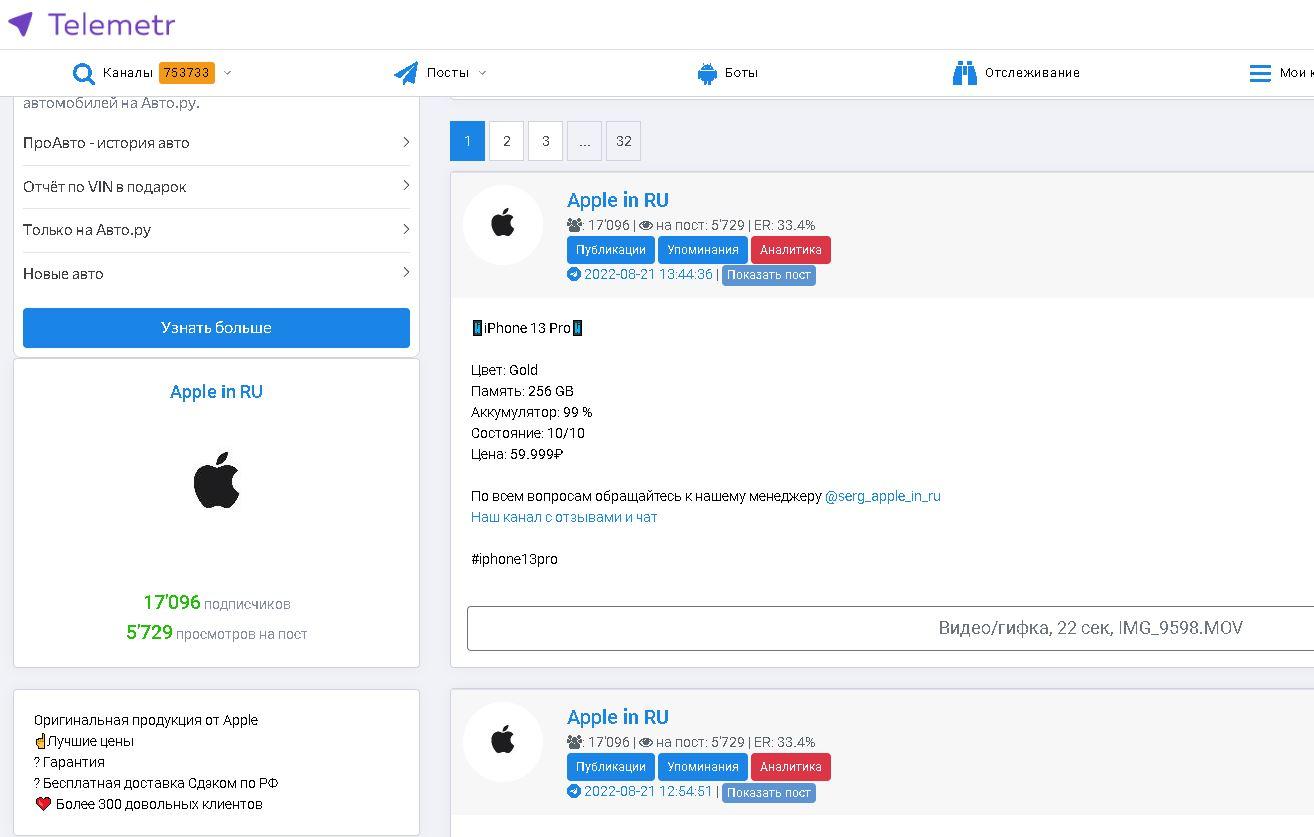Expand Отчёт по VIN в подарок chevron
This screenshot has height=837, width=1314.
point(405,185)
